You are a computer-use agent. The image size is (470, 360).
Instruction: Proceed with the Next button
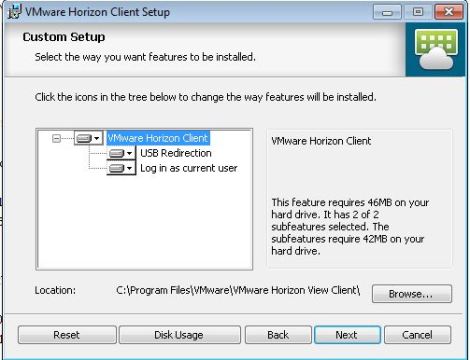click(347, 335)
